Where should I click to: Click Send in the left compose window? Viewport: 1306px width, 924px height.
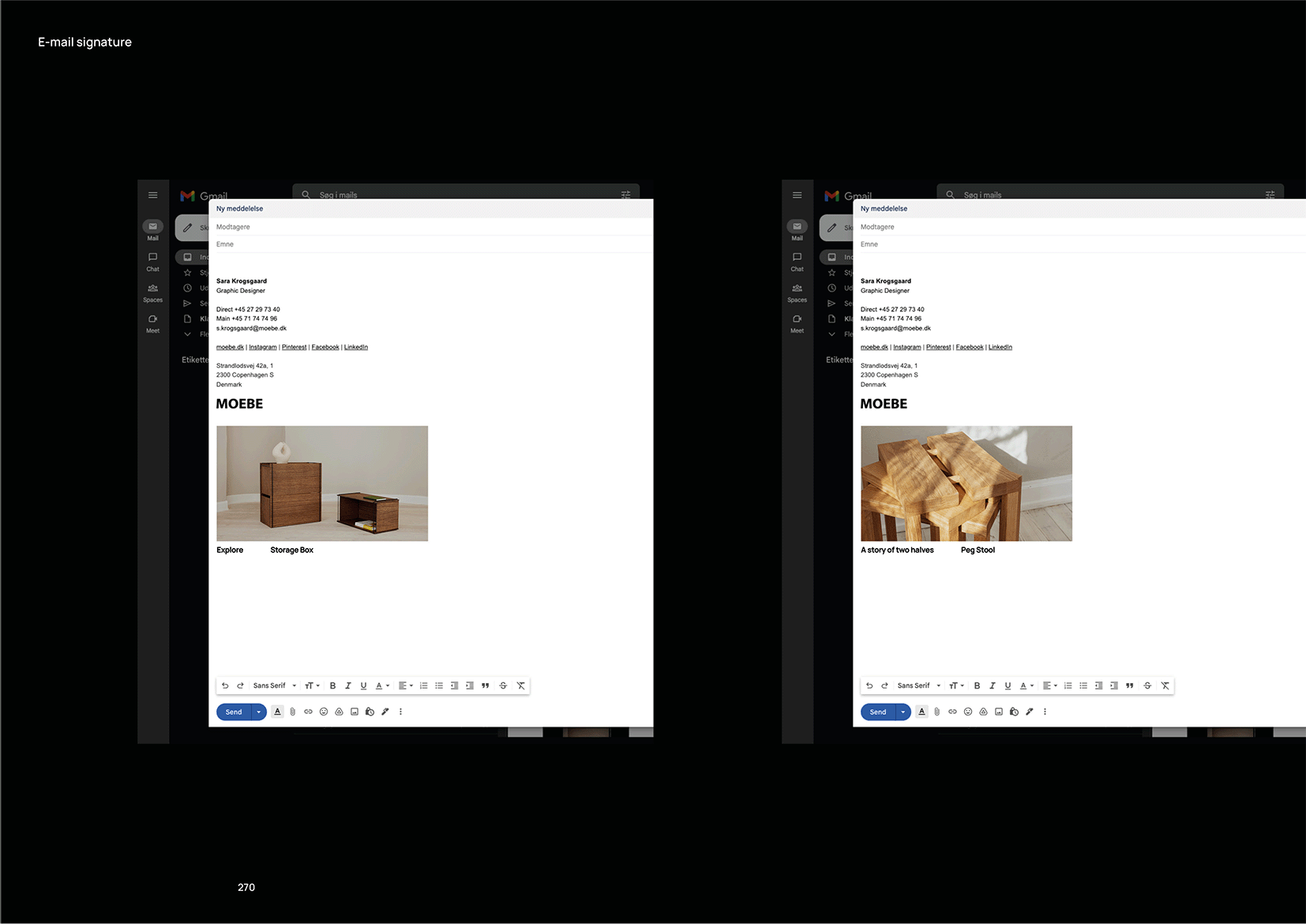tap(234, 712)
